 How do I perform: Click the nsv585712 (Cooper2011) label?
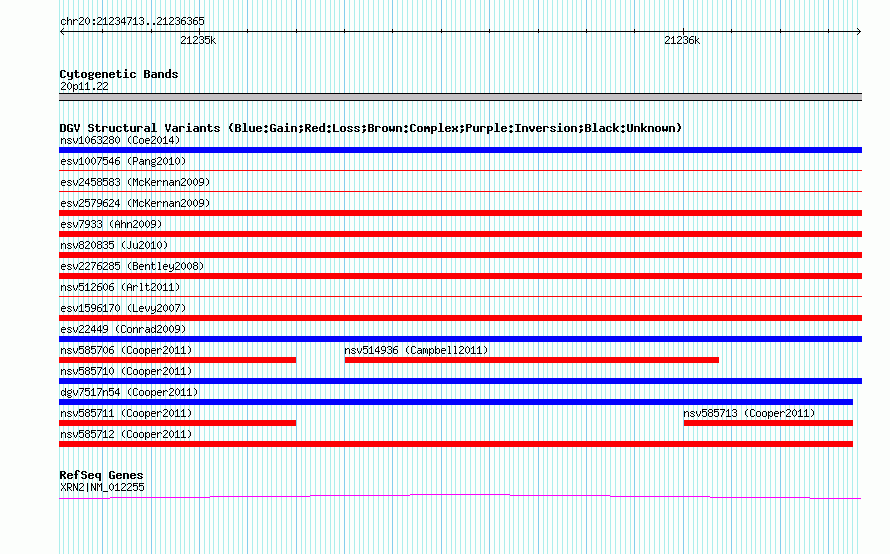coord(126,434)
